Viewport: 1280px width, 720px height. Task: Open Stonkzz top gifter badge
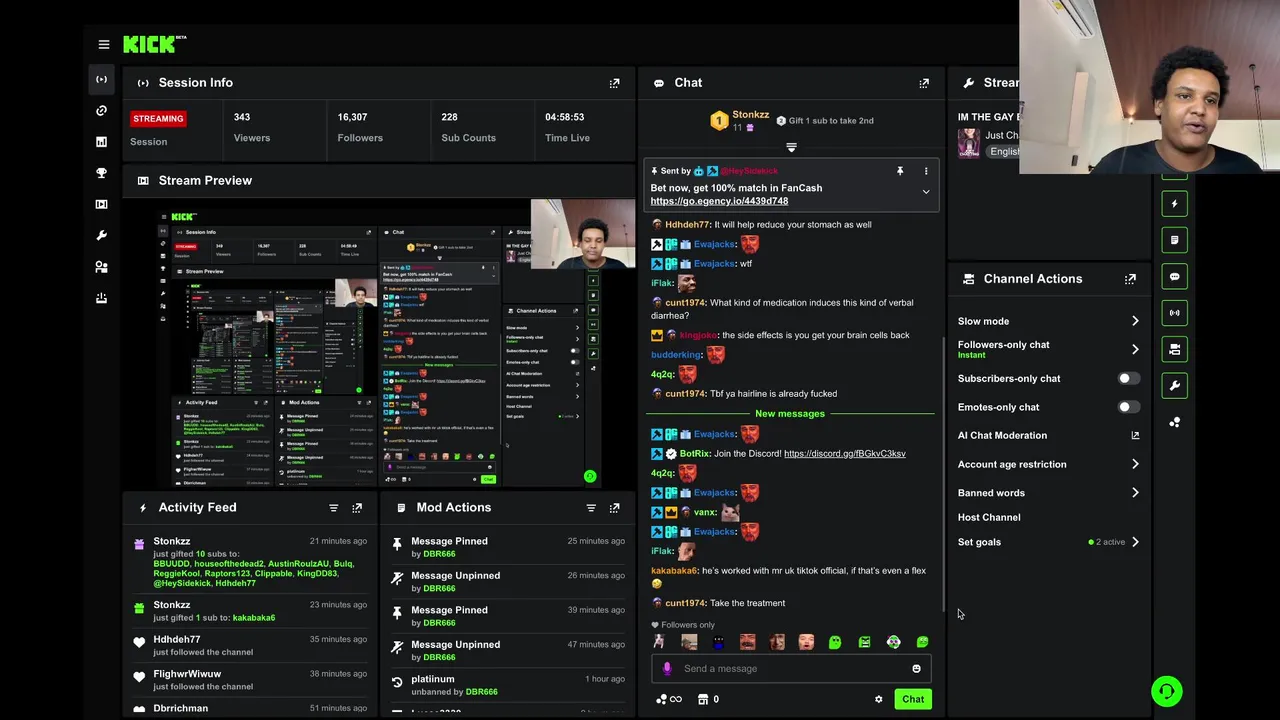tap(719, 121)
